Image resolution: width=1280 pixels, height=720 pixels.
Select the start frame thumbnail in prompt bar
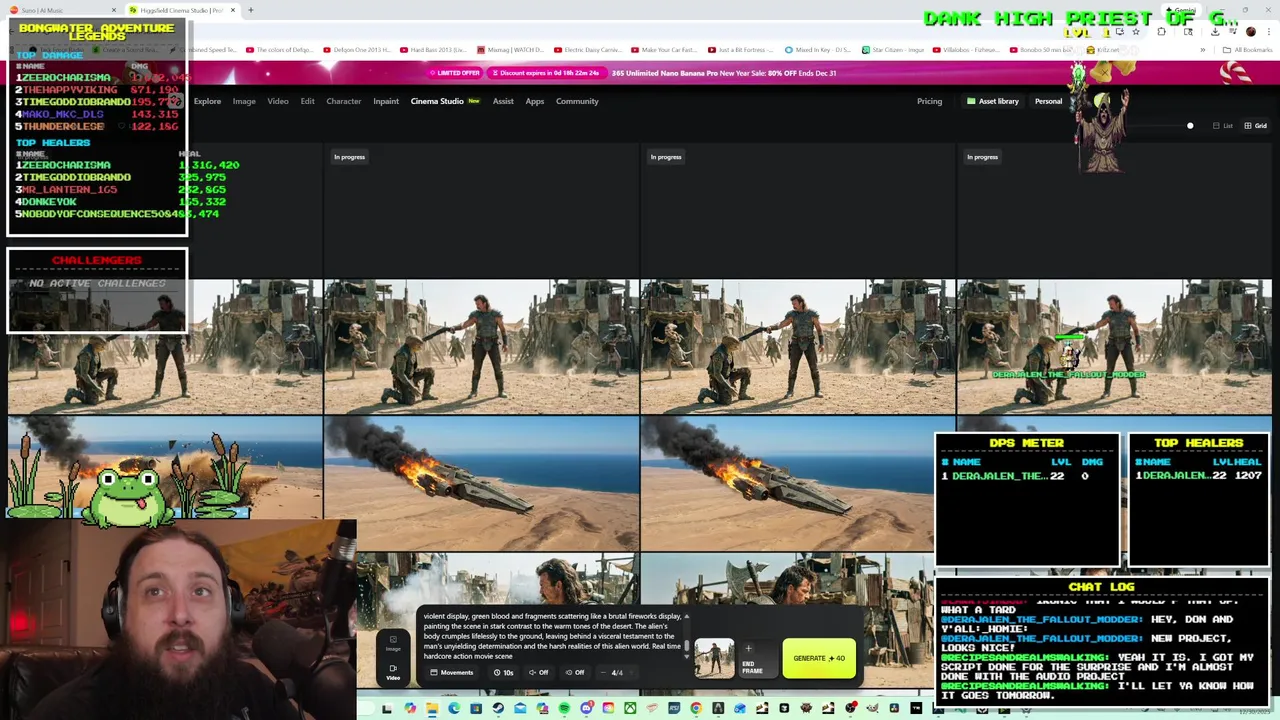tap(714, 658)
